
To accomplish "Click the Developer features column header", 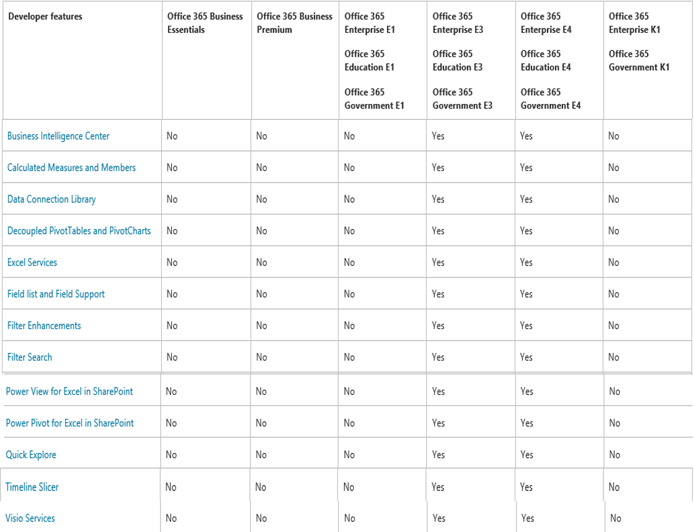I will coord(45,17).
